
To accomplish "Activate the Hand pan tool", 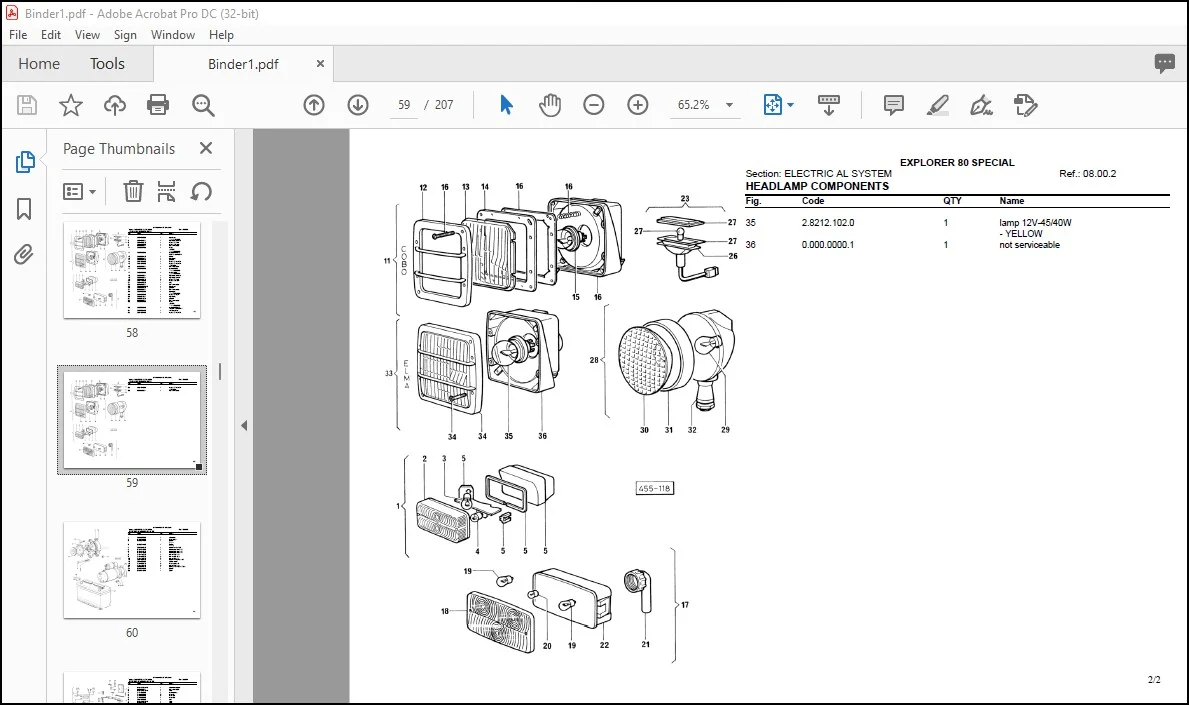I will [550, 105].
